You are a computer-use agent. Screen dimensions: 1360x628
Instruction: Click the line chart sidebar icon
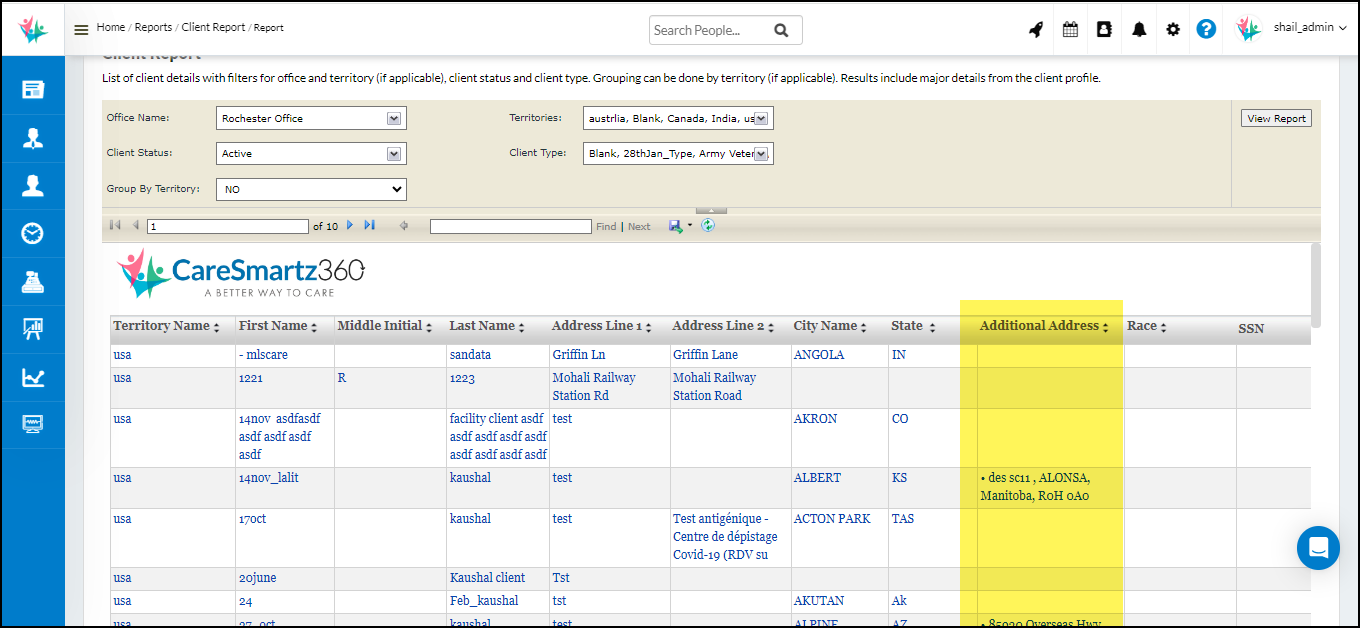point(33,377)
